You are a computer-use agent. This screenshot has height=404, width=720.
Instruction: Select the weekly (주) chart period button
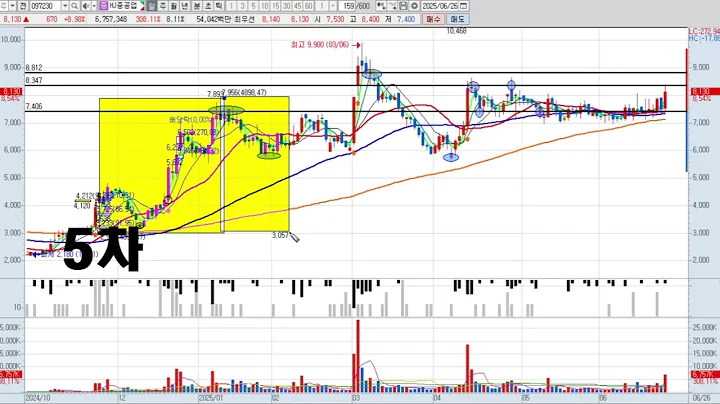pos(163,6)
